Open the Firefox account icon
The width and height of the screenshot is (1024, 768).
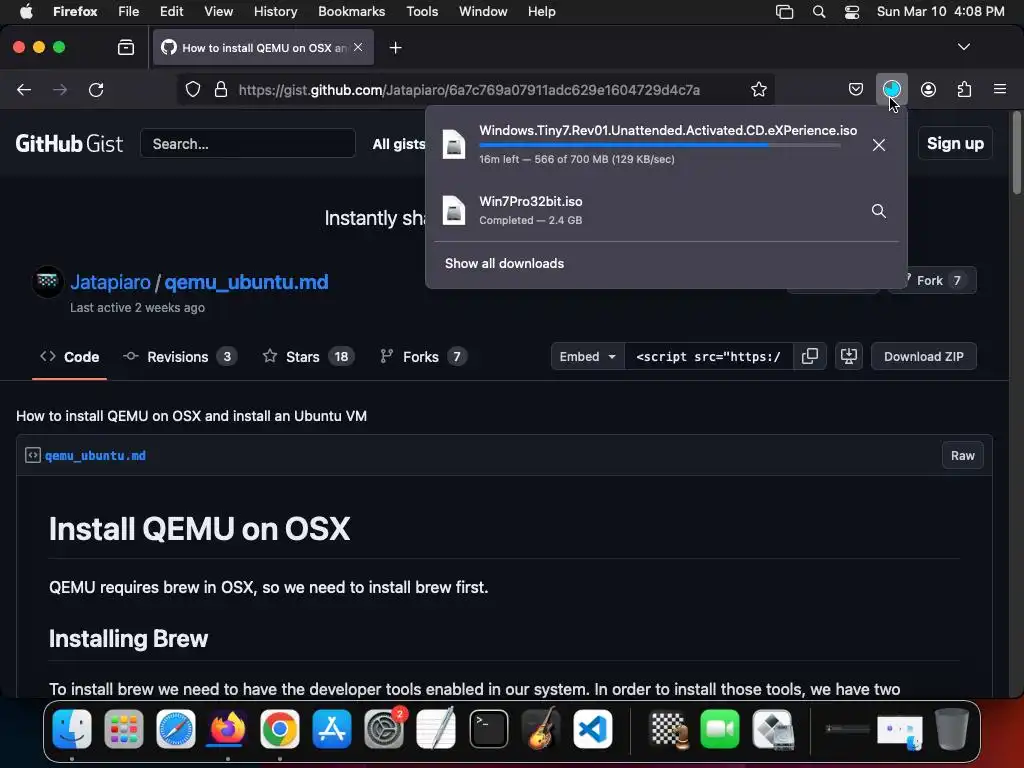click(928, 89)
